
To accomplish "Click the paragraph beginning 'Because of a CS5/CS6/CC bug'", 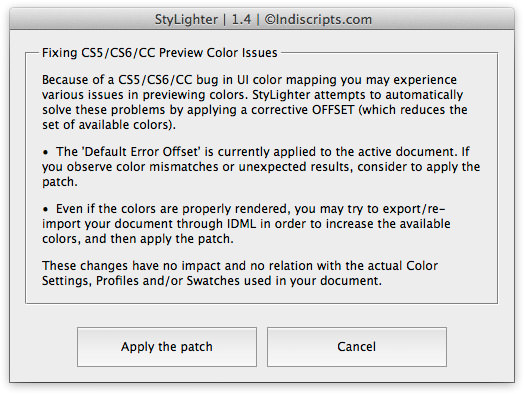I will coord(255,102).
